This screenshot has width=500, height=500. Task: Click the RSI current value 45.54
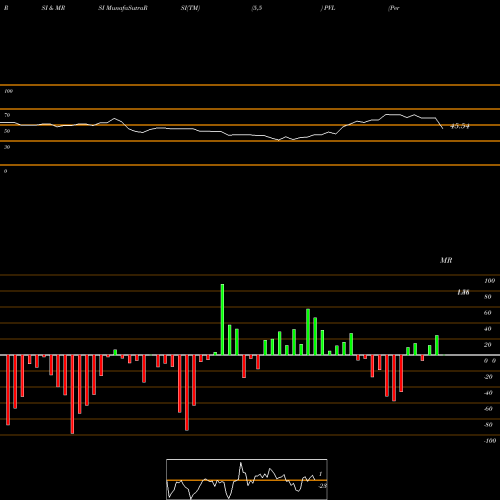coord(460,126)
